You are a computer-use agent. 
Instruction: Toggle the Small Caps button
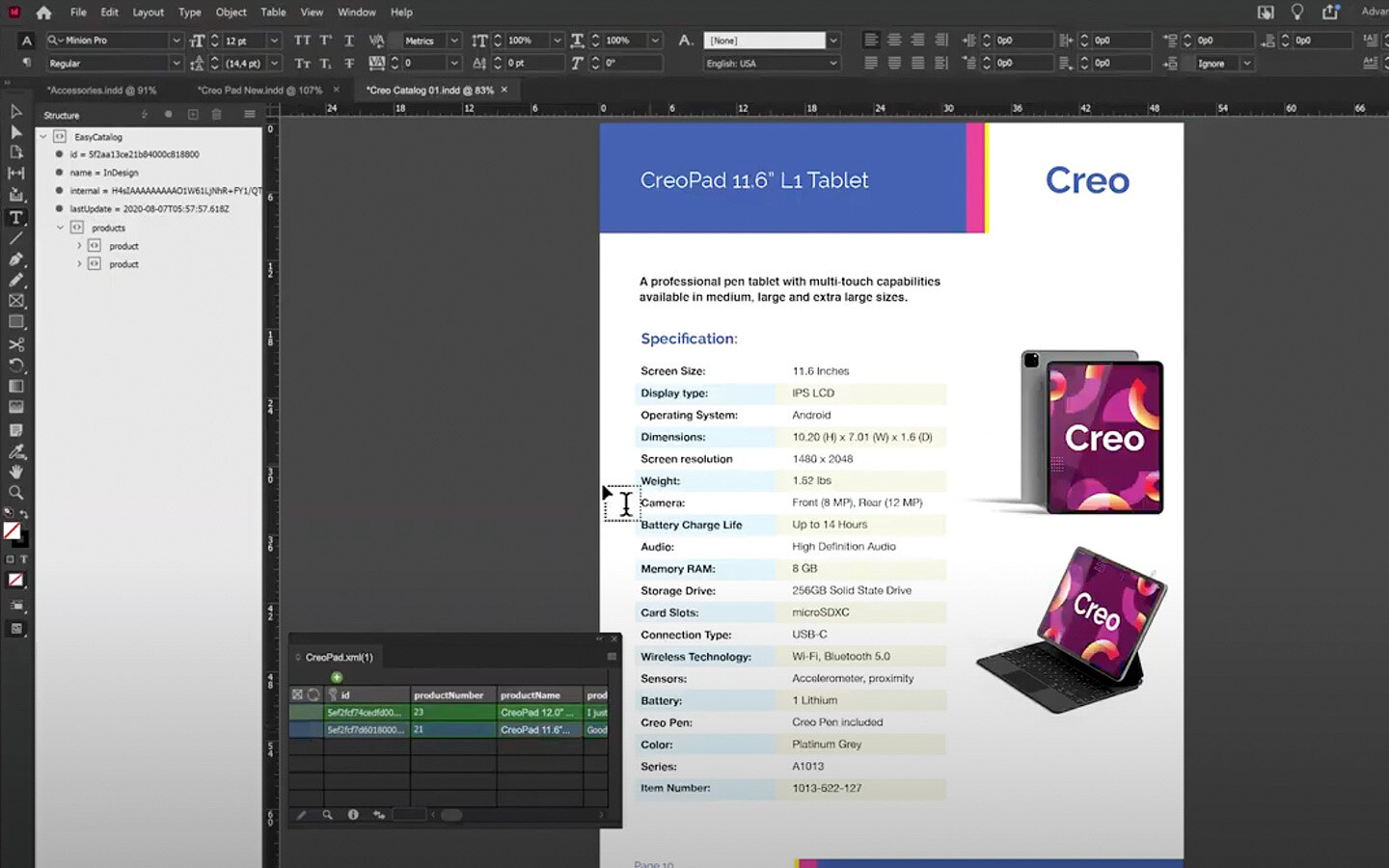[302, 63]
